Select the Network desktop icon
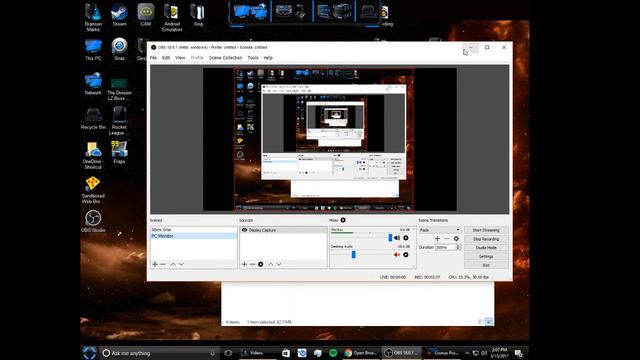The image size is (640, 360). point(93,84)
